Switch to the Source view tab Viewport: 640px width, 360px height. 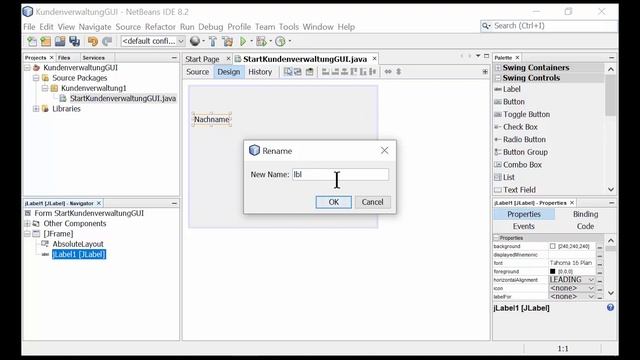click(198, 72)
